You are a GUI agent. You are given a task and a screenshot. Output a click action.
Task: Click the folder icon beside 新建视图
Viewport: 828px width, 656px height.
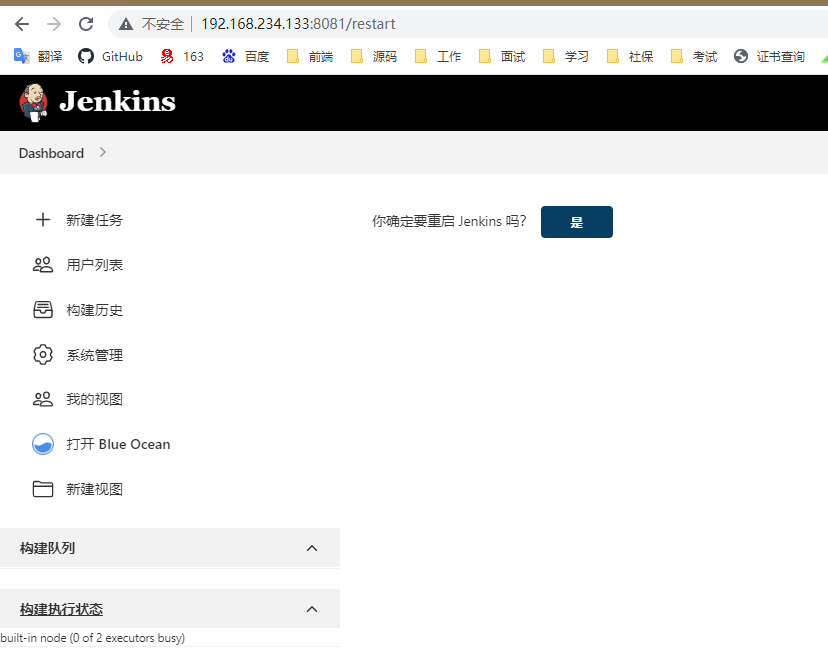pos(43,489)
